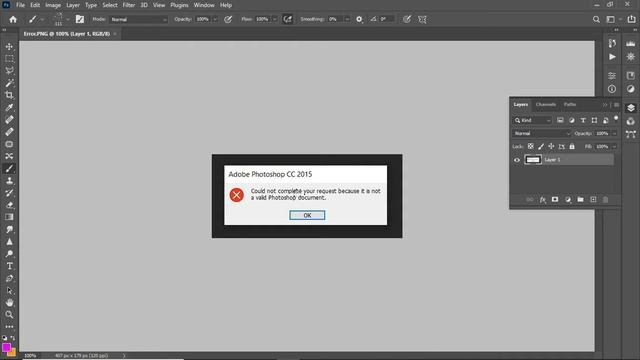This screenshot has width=640, height=360.
Task: Open the brush Mode Normal dropdown
Action: [x=139, y=19]
